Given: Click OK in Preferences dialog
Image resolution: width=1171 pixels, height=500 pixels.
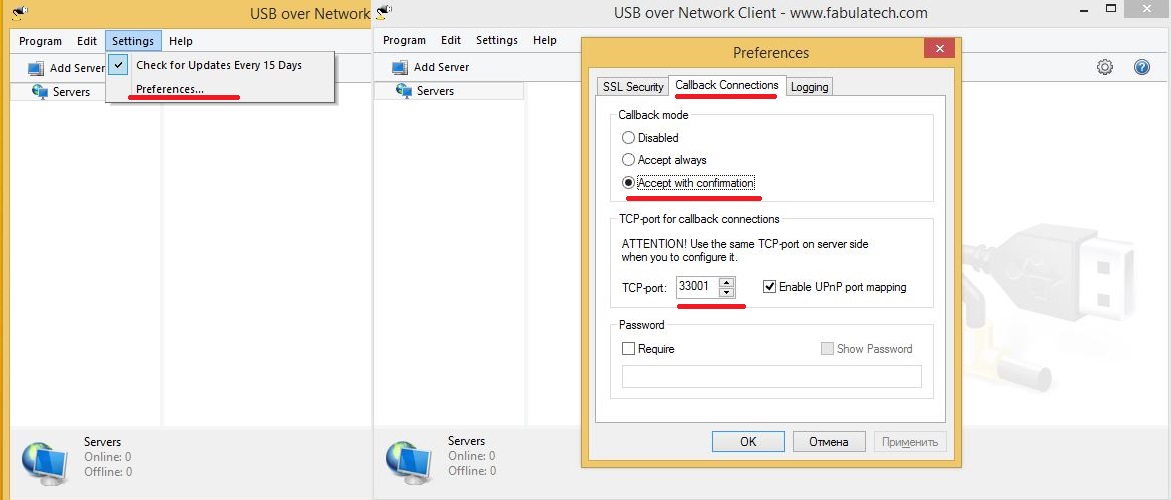Looking at the screenshot, I should pos(748,441).
